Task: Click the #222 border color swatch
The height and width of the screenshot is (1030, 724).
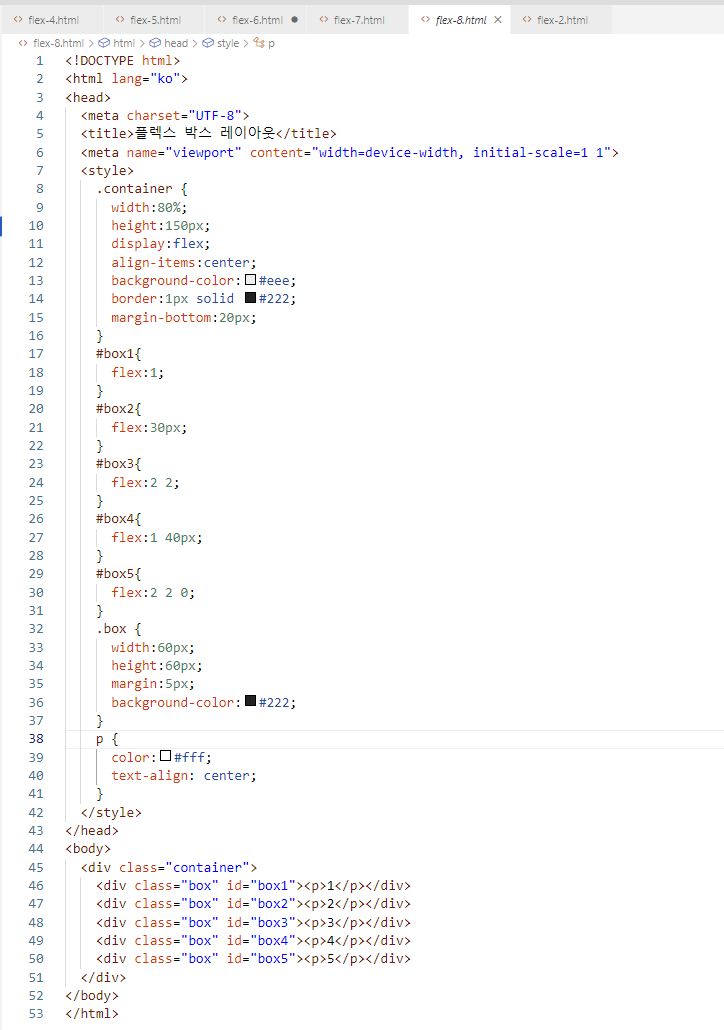Action: (250, 298)
